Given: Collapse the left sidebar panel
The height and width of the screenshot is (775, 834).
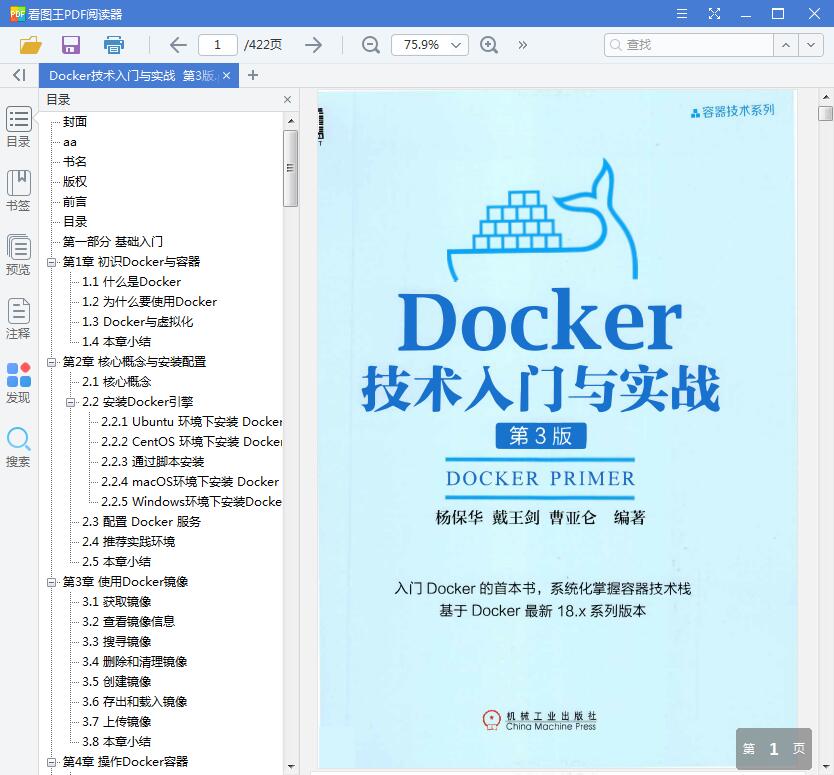Looking at the screenshot, I should point(19,75).
